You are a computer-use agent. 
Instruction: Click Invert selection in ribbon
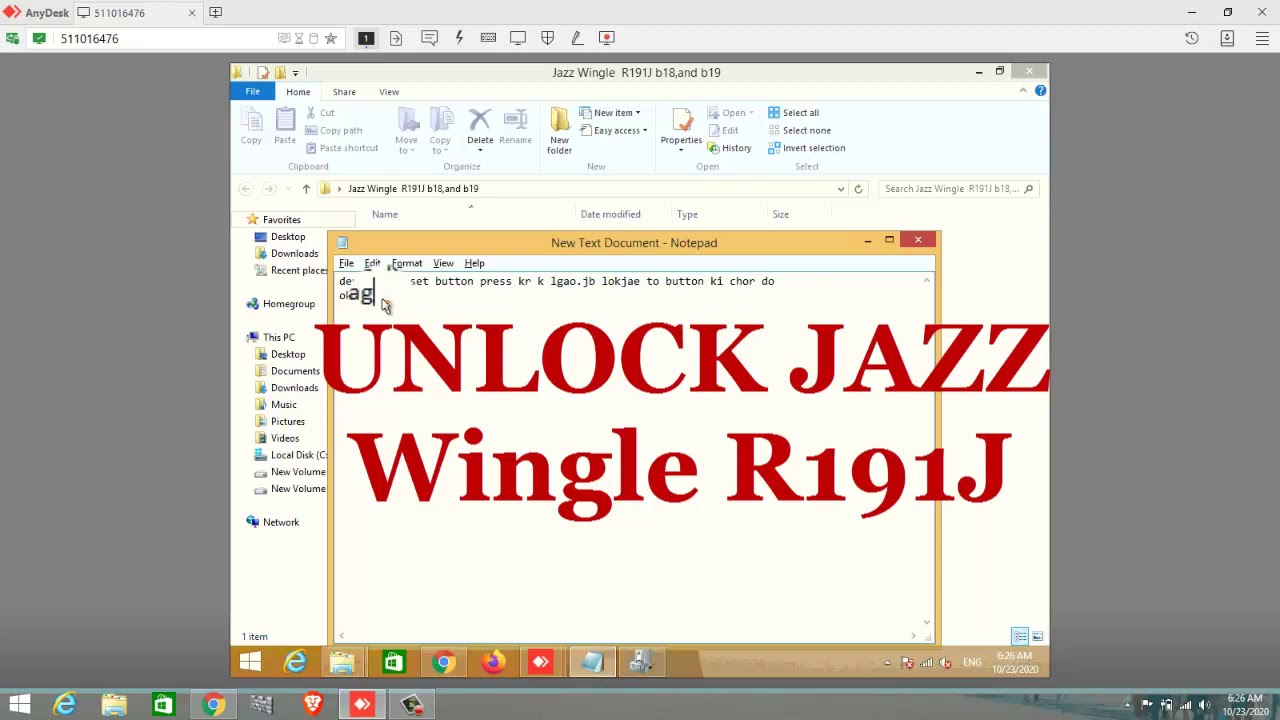[806, 148]
